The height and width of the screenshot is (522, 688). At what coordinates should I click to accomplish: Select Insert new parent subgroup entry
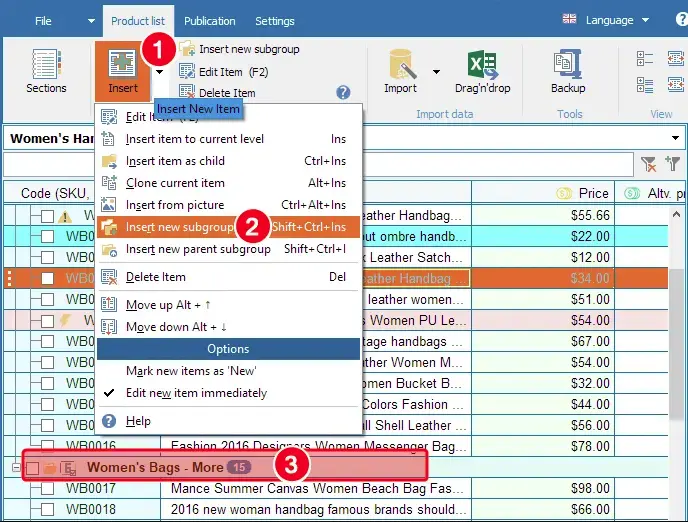coord(228,249)
